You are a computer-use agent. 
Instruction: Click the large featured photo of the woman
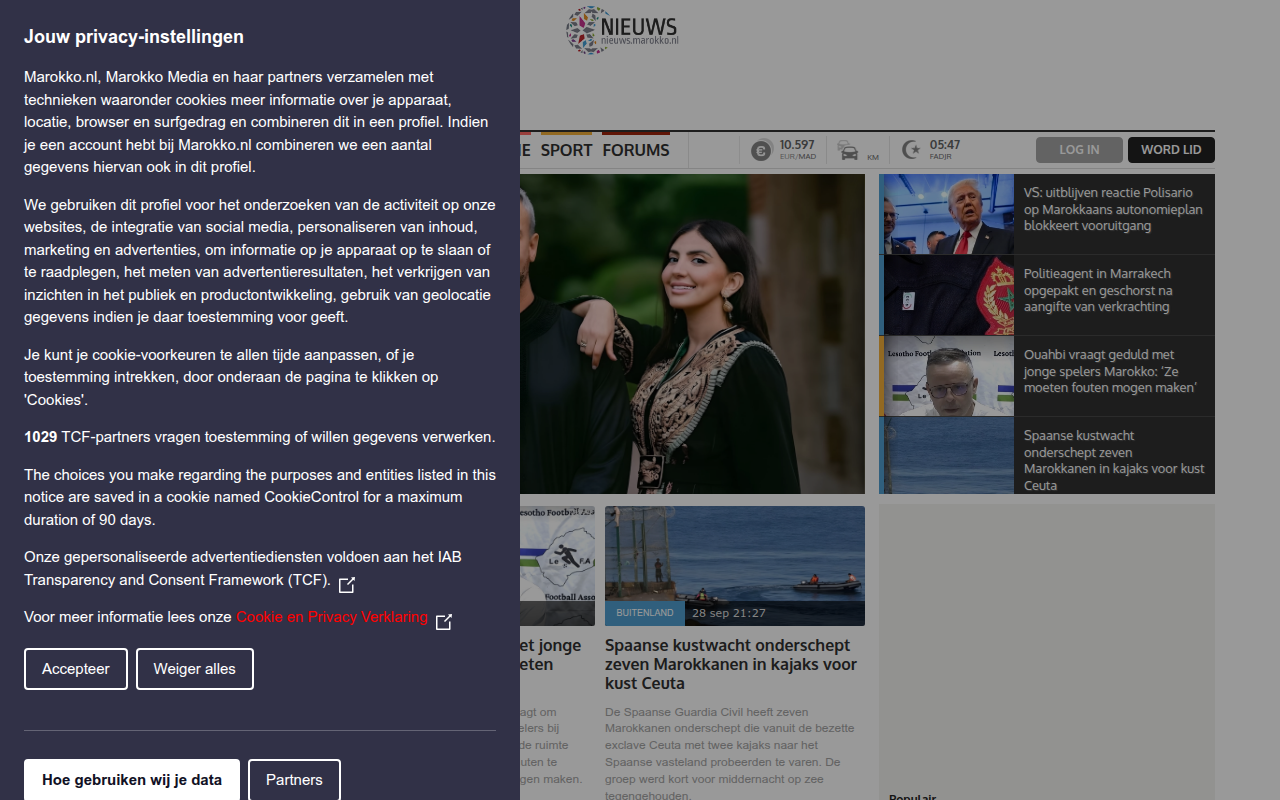692,334
